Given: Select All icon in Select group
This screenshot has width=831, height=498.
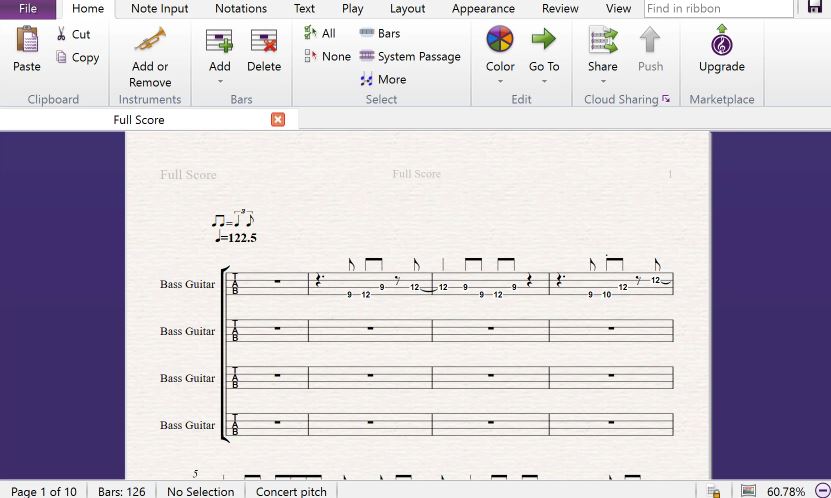Looking at the screenshot, I should click(310, 32).
